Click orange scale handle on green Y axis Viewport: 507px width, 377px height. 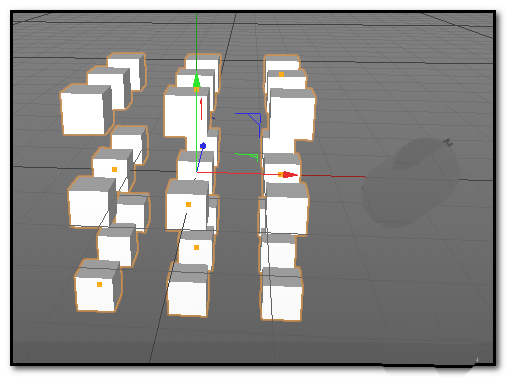click(x=196, y=89)
